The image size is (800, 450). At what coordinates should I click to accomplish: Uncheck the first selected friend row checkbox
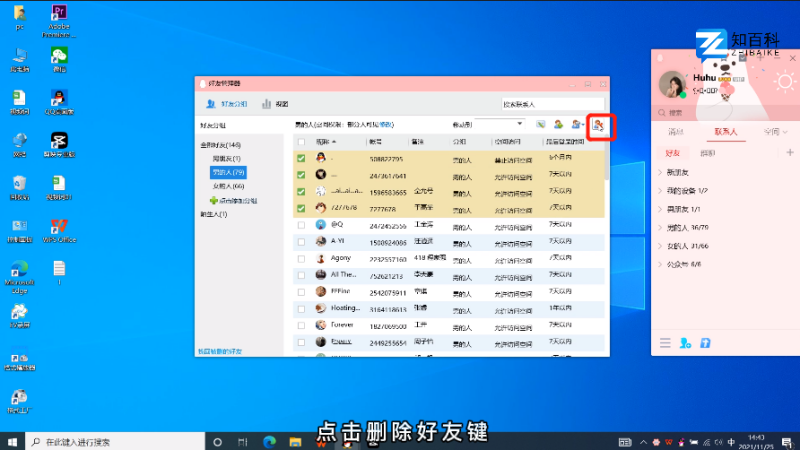coord(301,158)
